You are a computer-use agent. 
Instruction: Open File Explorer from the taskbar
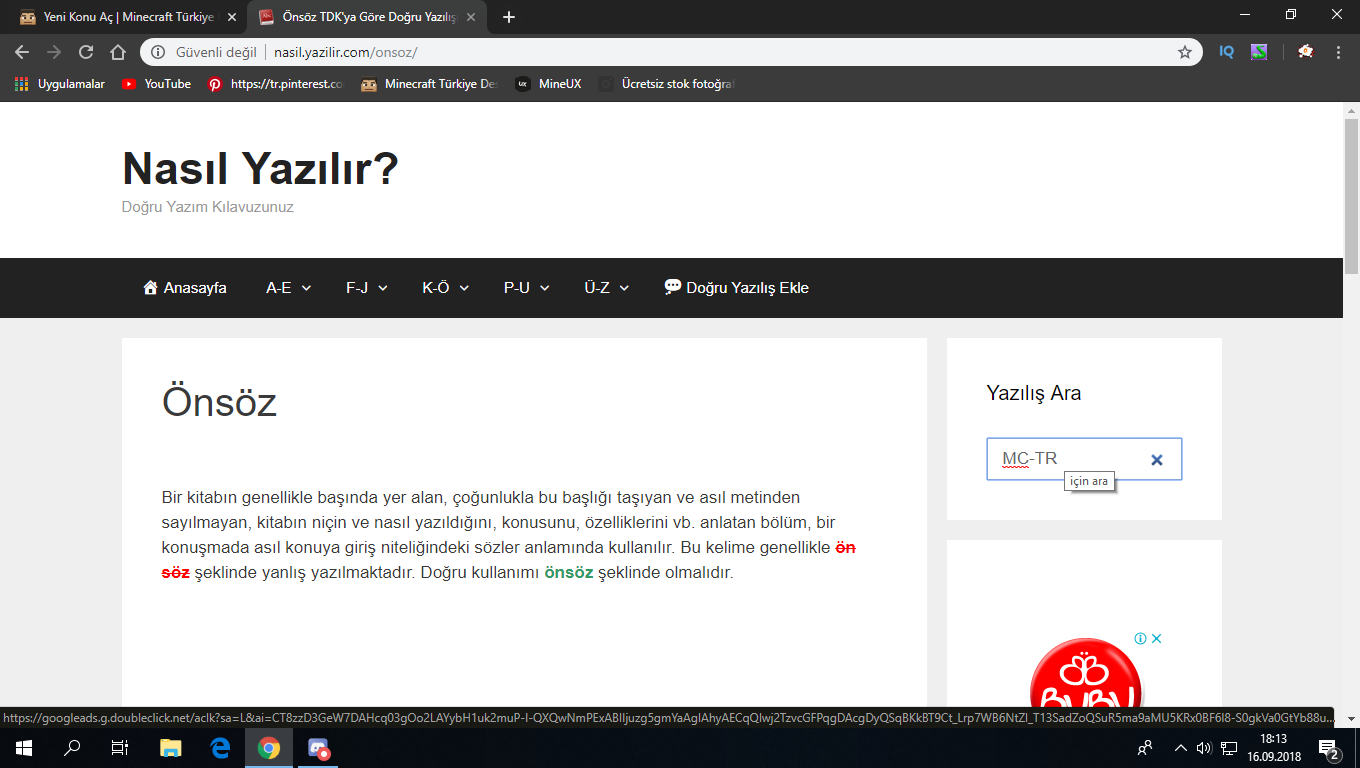(x=171, y=747)
